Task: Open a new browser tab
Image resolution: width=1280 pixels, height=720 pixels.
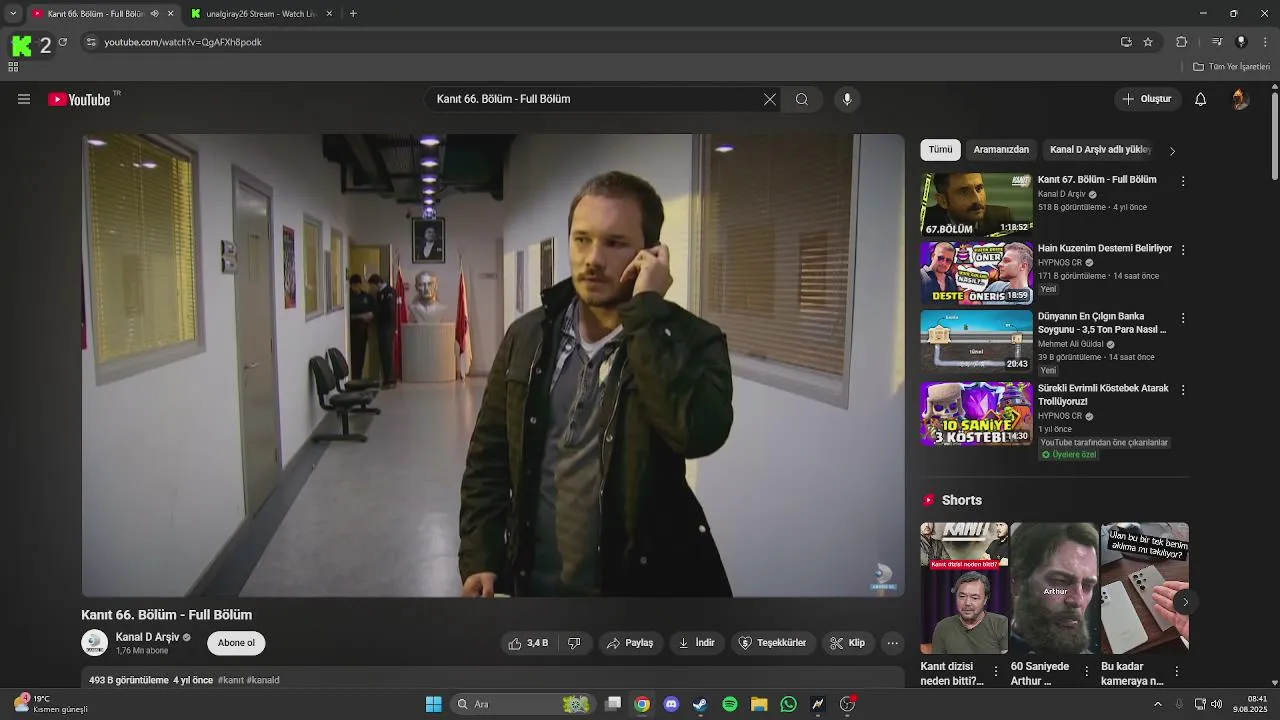Action: click(353, 14)
